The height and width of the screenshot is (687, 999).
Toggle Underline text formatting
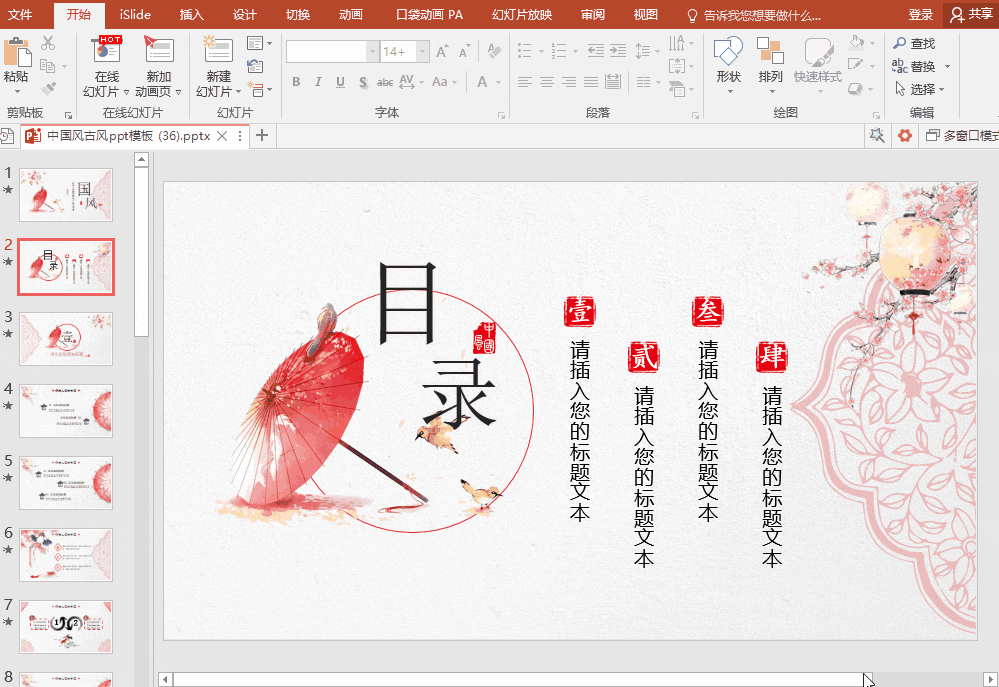pos(340,82)
